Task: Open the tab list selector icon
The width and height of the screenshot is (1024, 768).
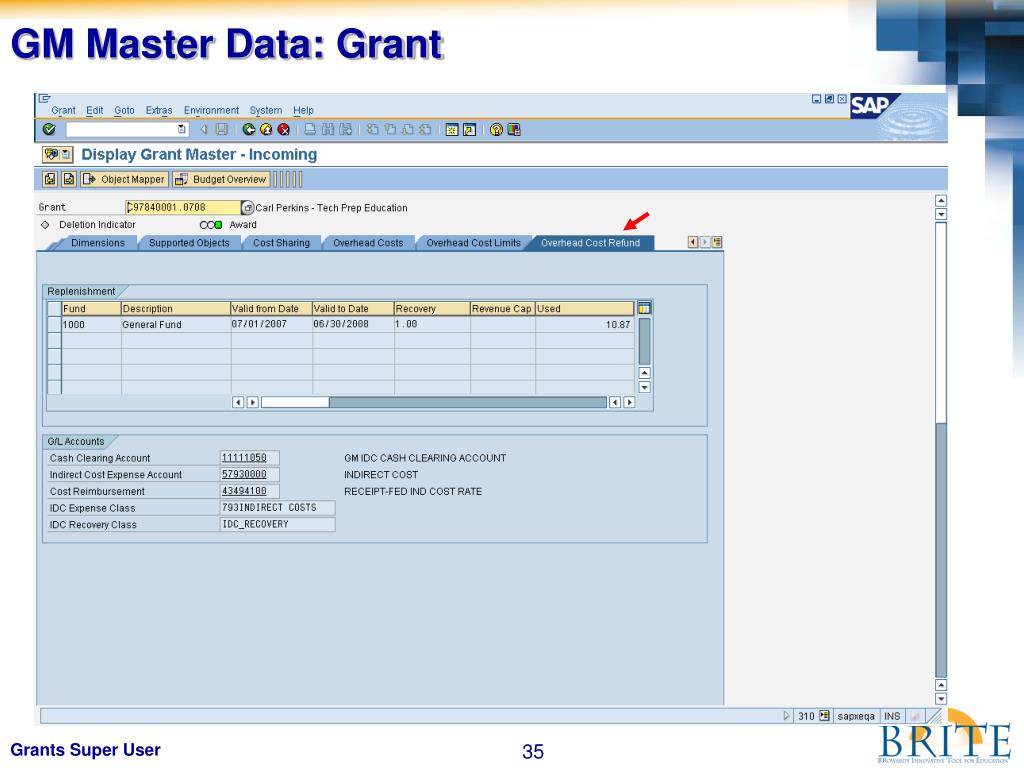Action: point(717,242)
